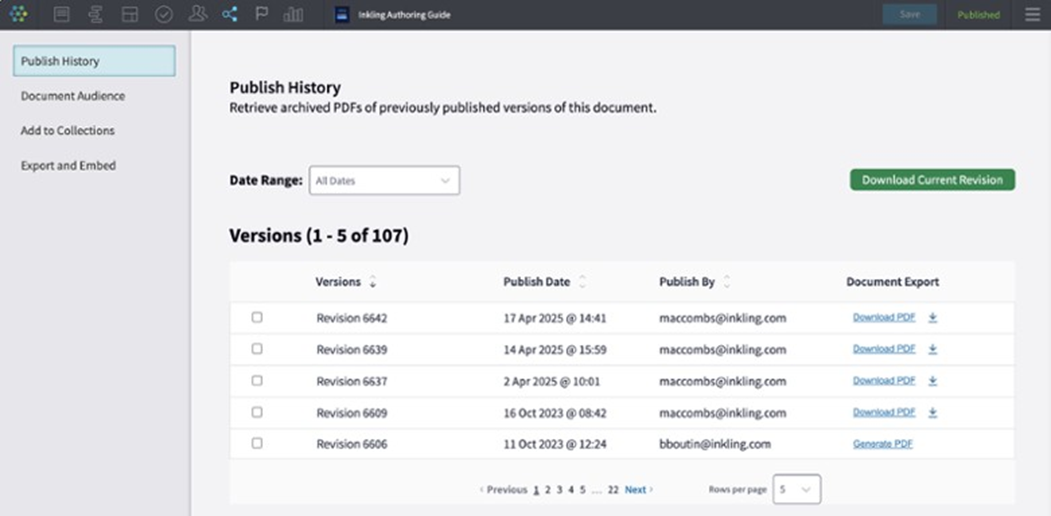Open the checkmark review icon in toolbar
Image resolution: width=1051 pixels, height=516 pixels.
[163, 14]
